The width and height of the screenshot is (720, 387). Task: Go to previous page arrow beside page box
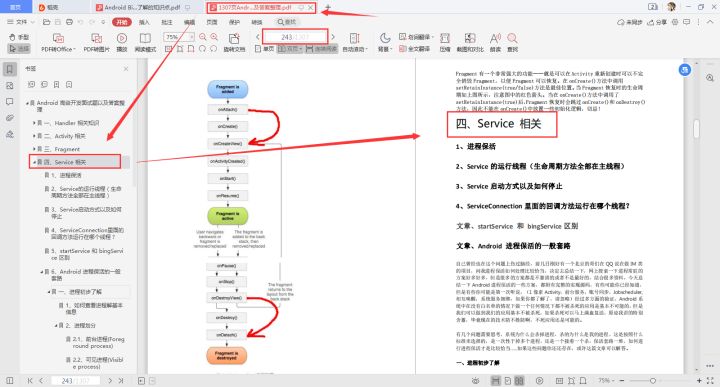click(x=258, y=37)
